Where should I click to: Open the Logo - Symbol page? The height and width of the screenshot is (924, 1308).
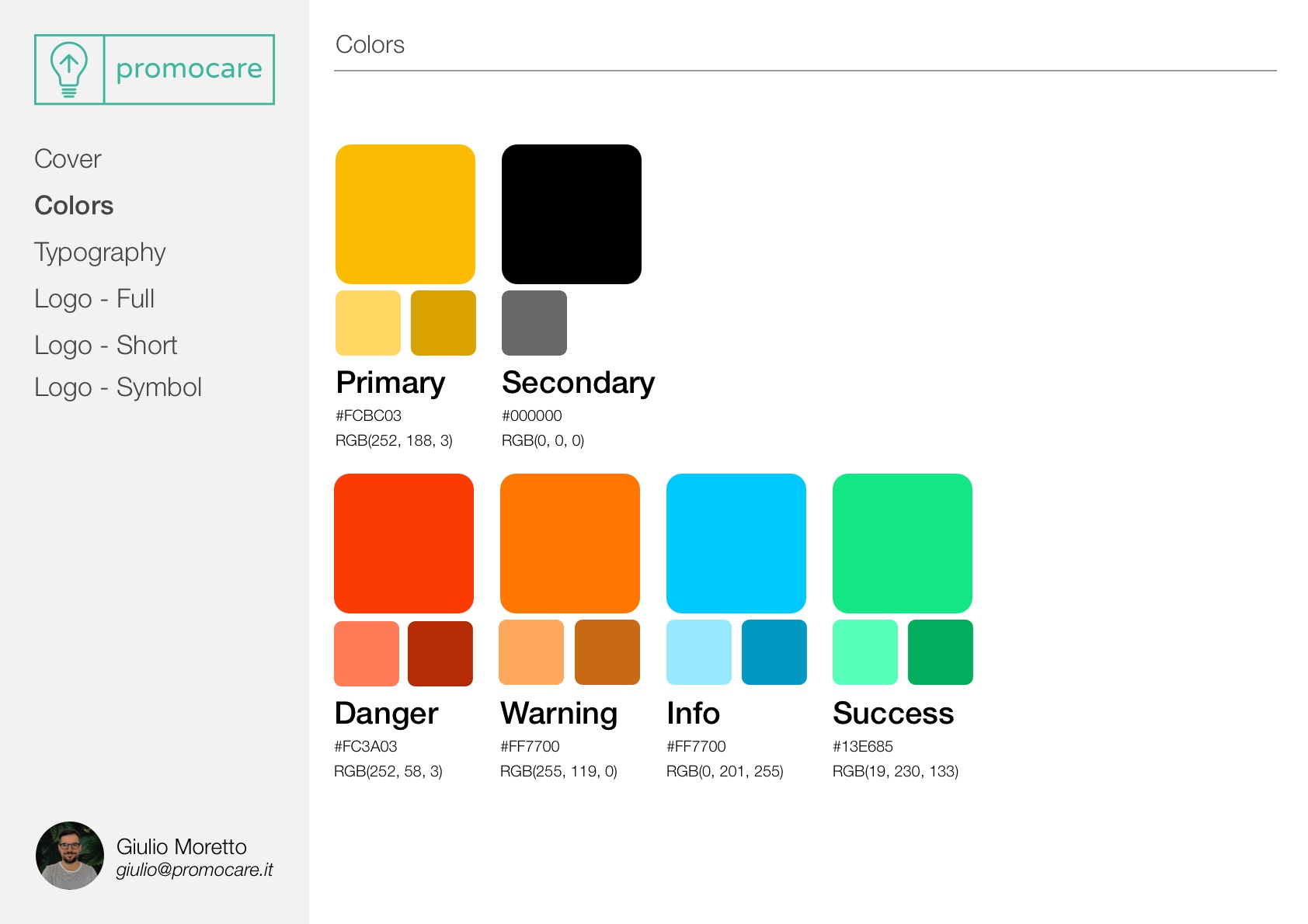point(117,387)
